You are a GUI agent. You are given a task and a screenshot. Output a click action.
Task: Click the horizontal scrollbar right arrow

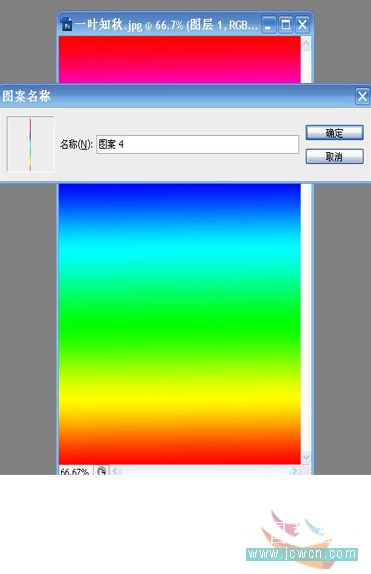294,470
